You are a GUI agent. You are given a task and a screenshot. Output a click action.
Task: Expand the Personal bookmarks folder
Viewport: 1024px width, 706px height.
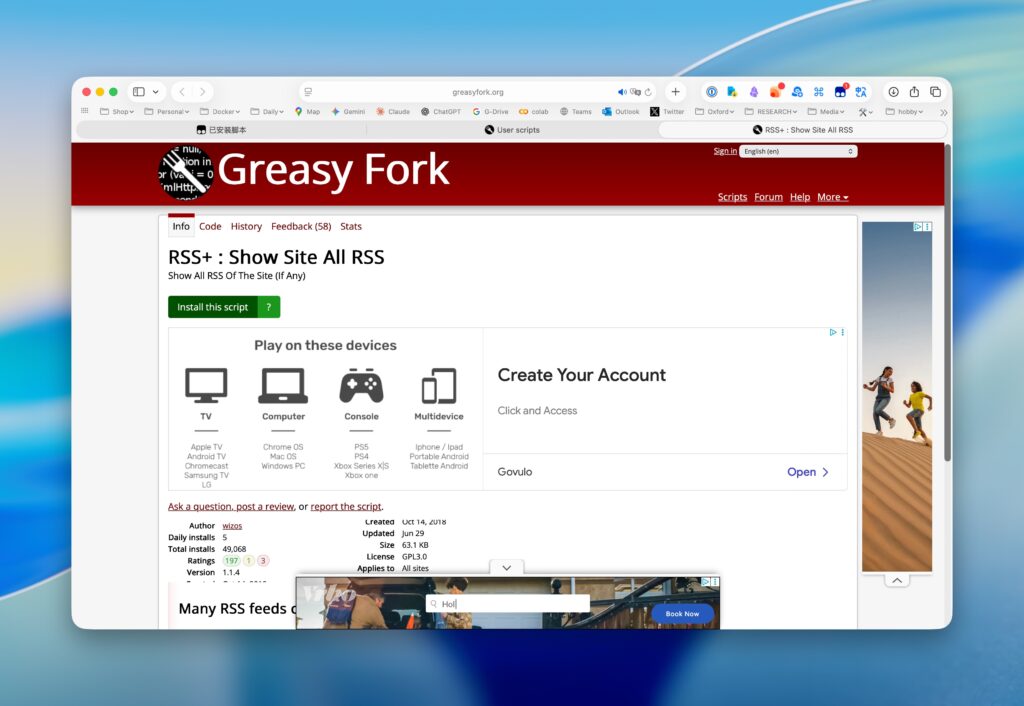pyautogui.click(x=167, y=112)
